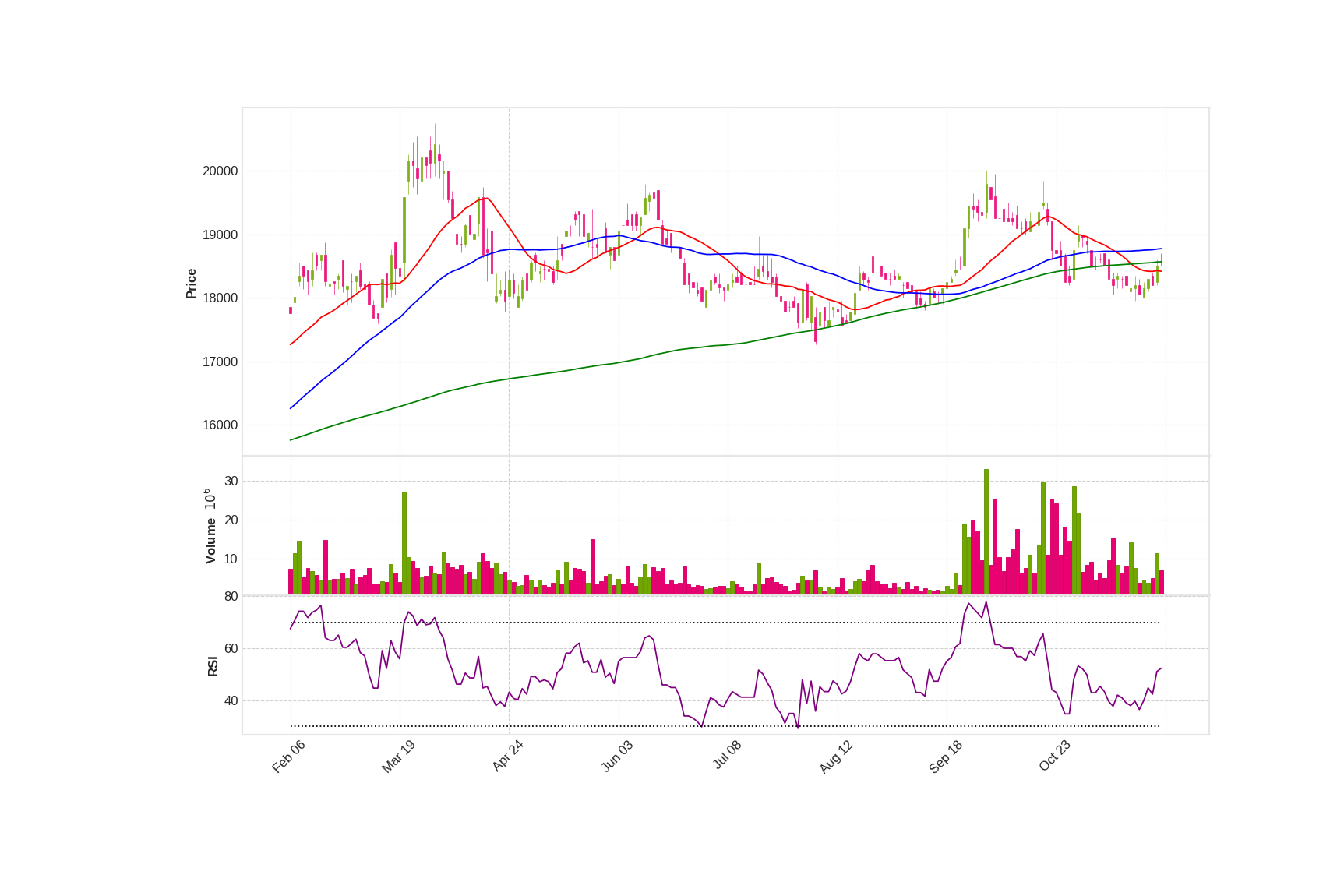1344x896 pixels.
Task: Click the 60 RSI tick label
Action: (x=231, y=649)
